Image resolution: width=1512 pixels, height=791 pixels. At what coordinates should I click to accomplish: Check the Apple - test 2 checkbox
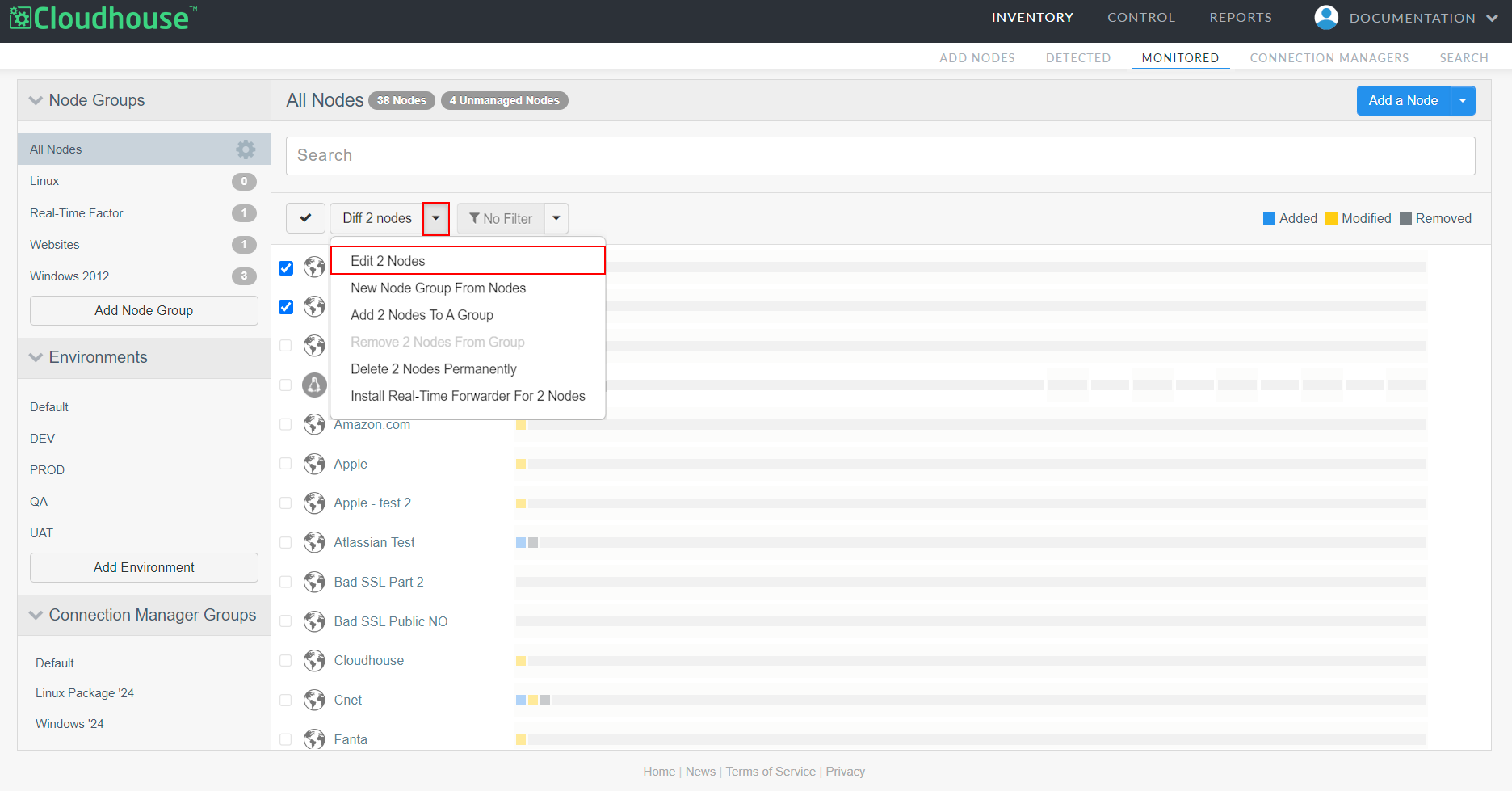coord(286,503)
